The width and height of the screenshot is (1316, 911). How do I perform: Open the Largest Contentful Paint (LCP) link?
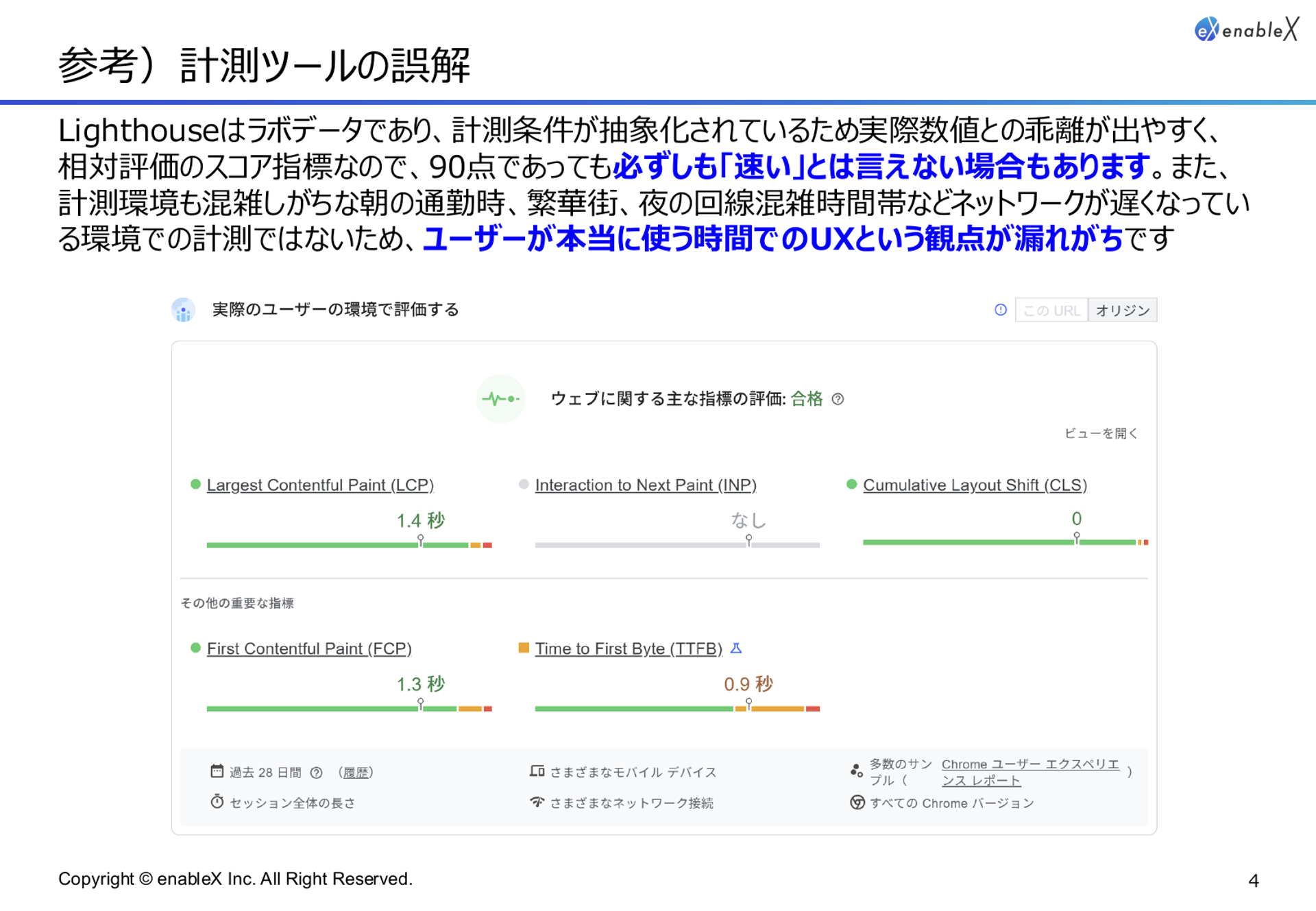(x=320, y=485)
